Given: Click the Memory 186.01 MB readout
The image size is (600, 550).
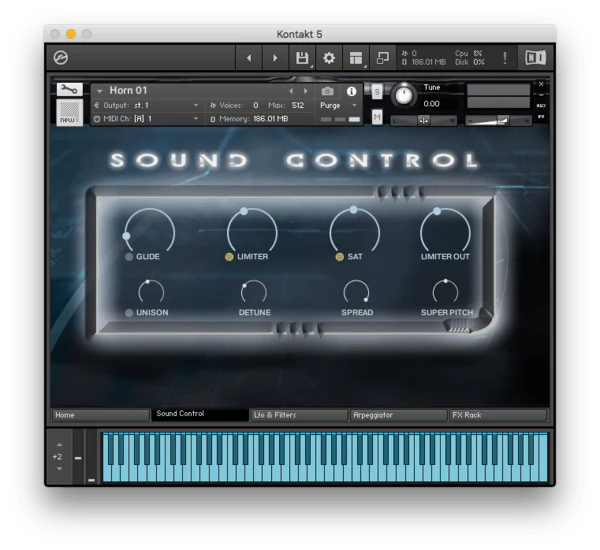Looking at the screenshot, I should click(x=271, y=119).
